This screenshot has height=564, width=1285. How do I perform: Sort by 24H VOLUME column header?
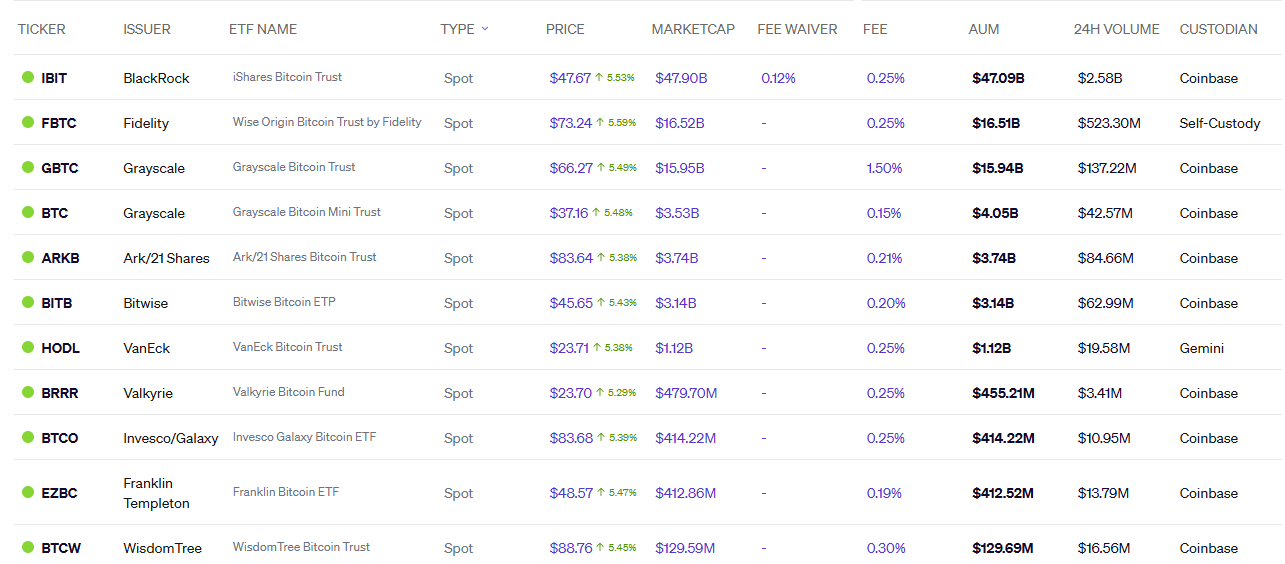click(x=1116, y=29)
